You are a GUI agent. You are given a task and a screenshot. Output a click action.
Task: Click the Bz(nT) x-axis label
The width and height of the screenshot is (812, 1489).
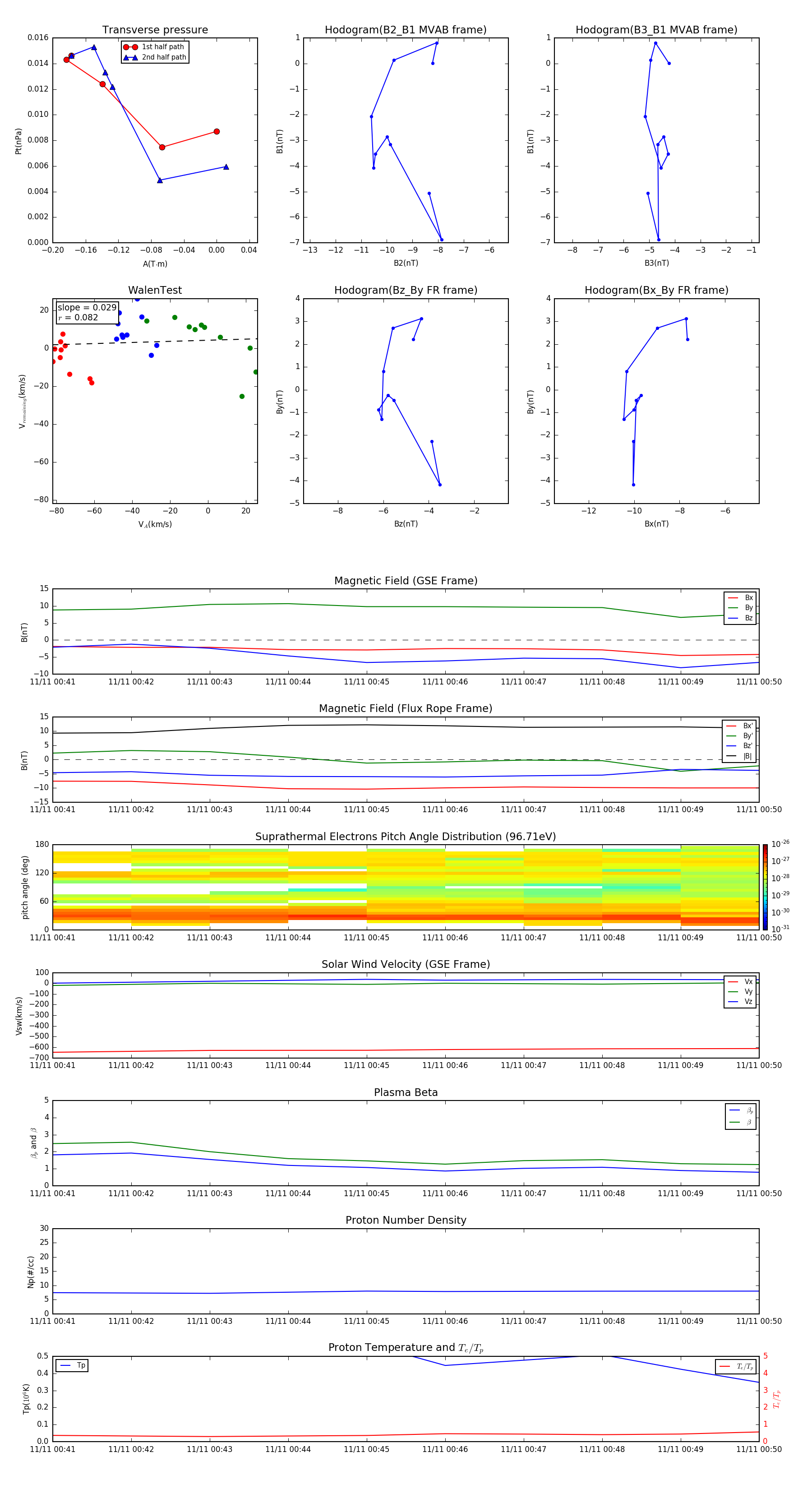406,524
